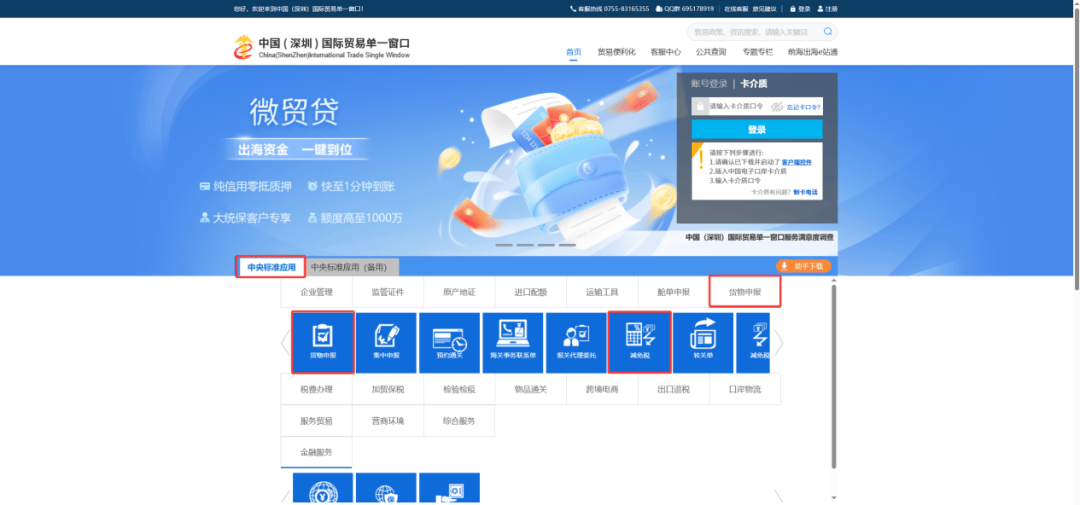
Task: Open the 集中申报 tile
Action: point(386,342)
